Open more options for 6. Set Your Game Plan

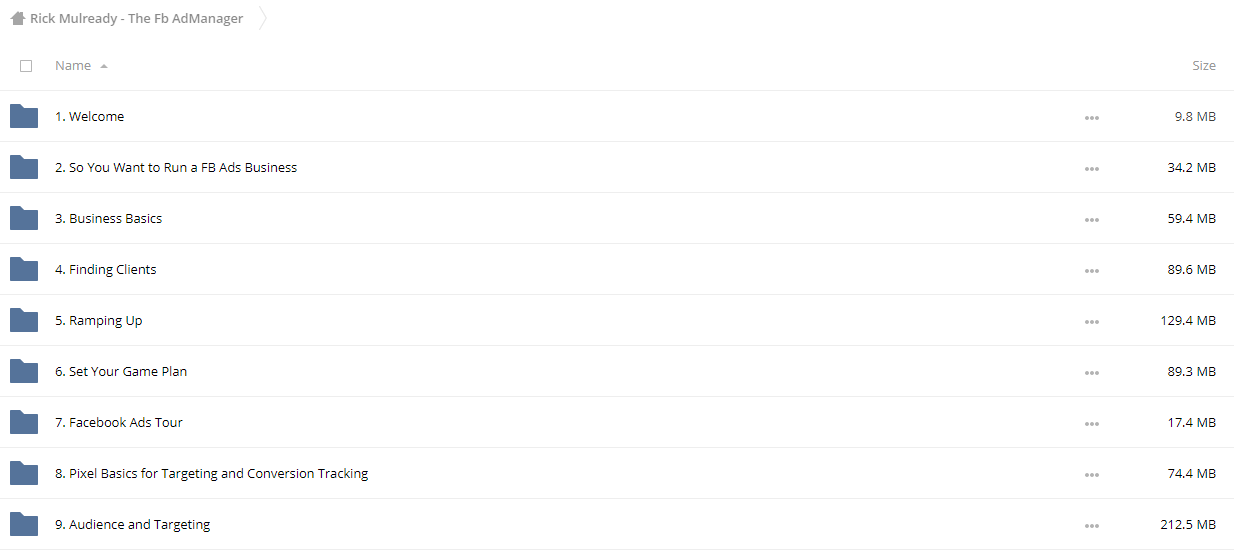pyautogui.click(x=1091, y=372)
